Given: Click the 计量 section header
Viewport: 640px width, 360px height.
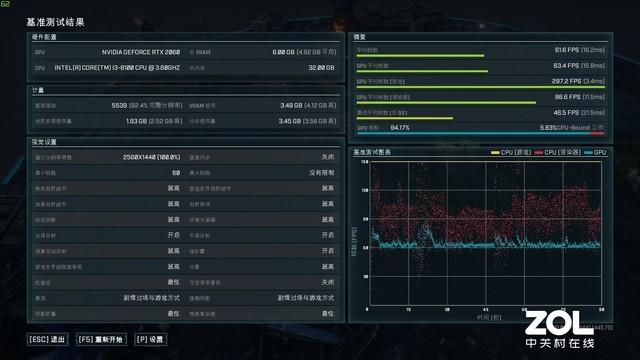Looking at the screenshot, I should click(38, 90).
